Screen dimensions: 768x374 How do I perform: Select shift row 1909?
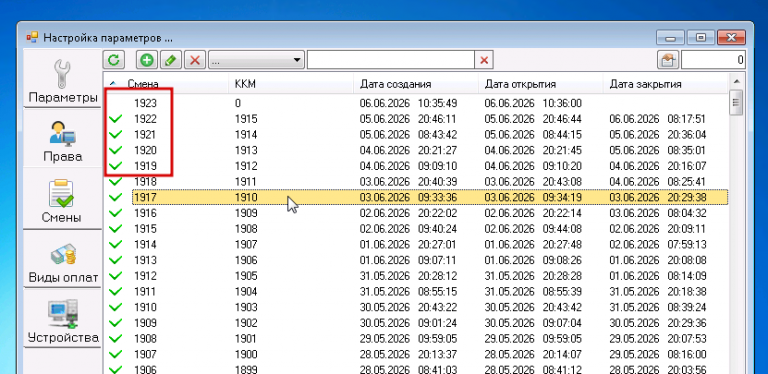pyautogui.click(x=416, y=323)
